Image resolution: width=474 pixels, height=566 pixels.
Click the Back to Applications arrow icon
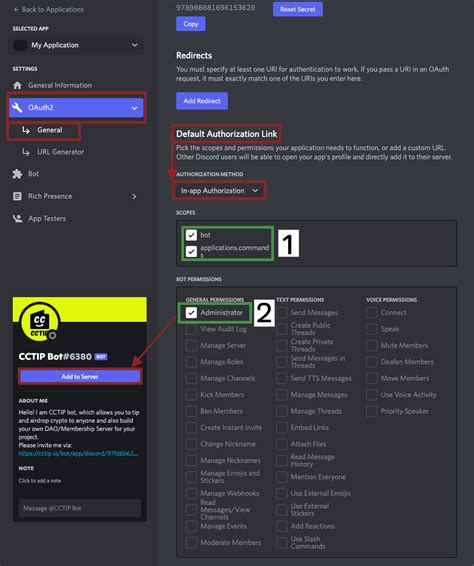(16, 10)
